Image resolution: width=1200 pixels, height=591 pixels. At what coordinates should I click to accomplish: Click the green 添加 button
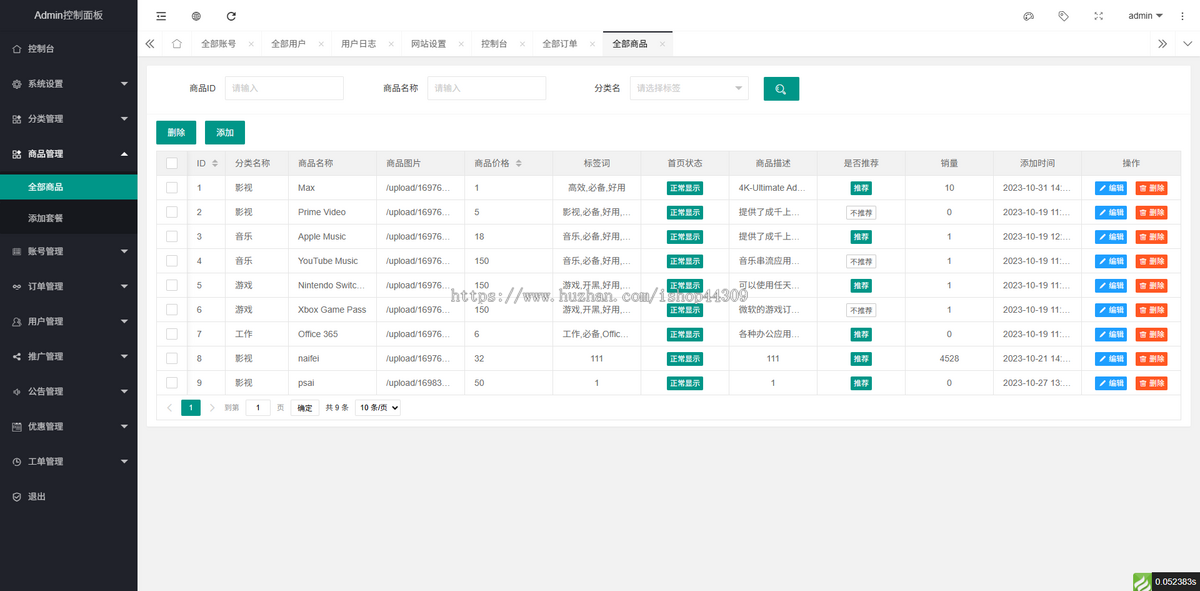[225, 132]
